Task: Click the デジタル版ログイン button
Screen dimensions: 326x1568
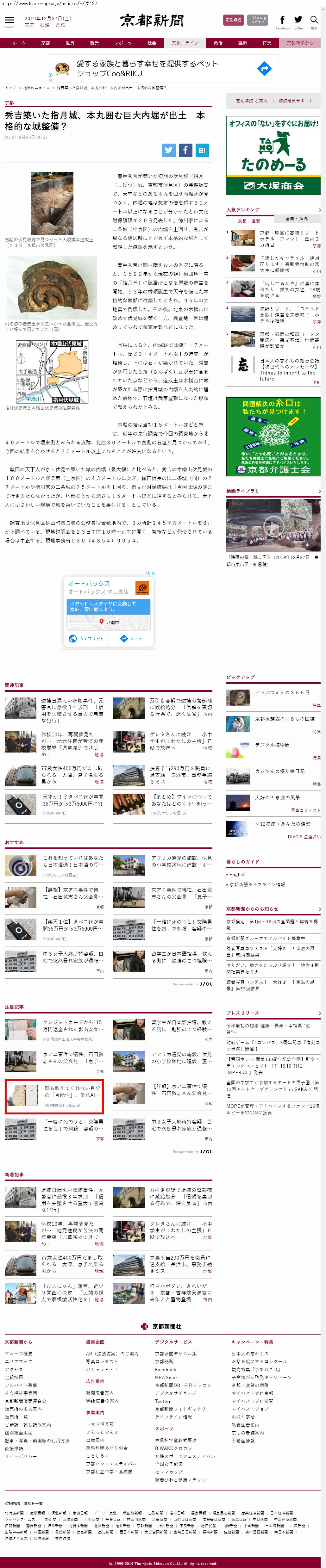Action: click(258, 20)
